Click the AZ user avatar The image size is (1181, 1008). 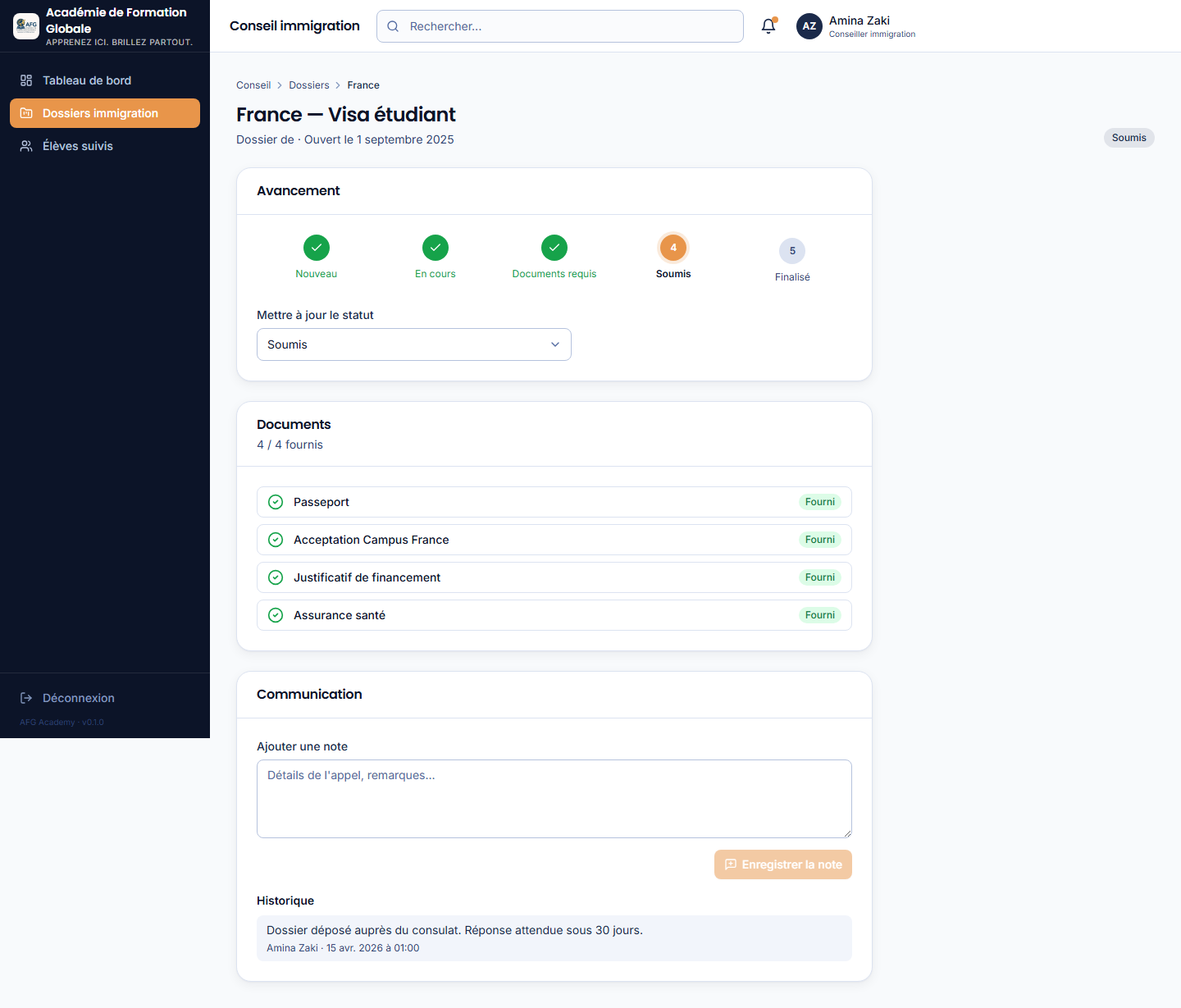pyautogui.click(x=809, y=26)
